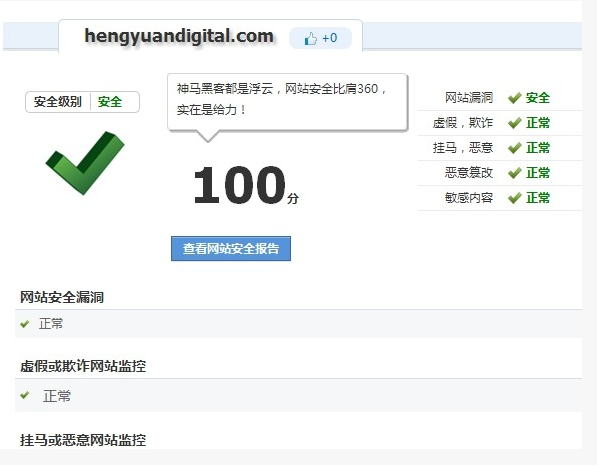Screen dimensions: 597x465
Task: Click the 挂马或恶意网站监控 section heading
Action: (x=83, y=440)
